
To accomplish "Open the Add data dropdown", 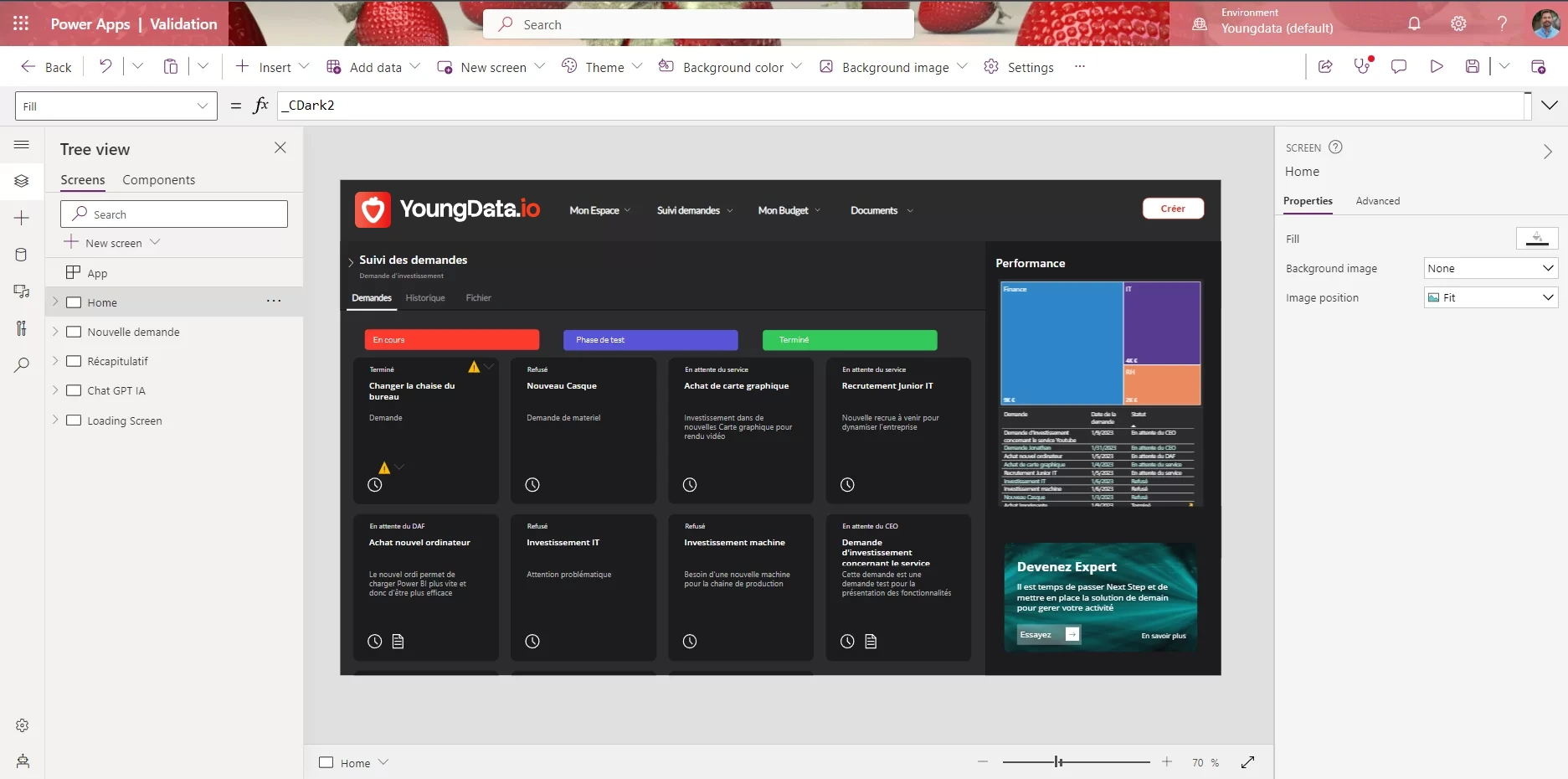I will tap(415, 66).
